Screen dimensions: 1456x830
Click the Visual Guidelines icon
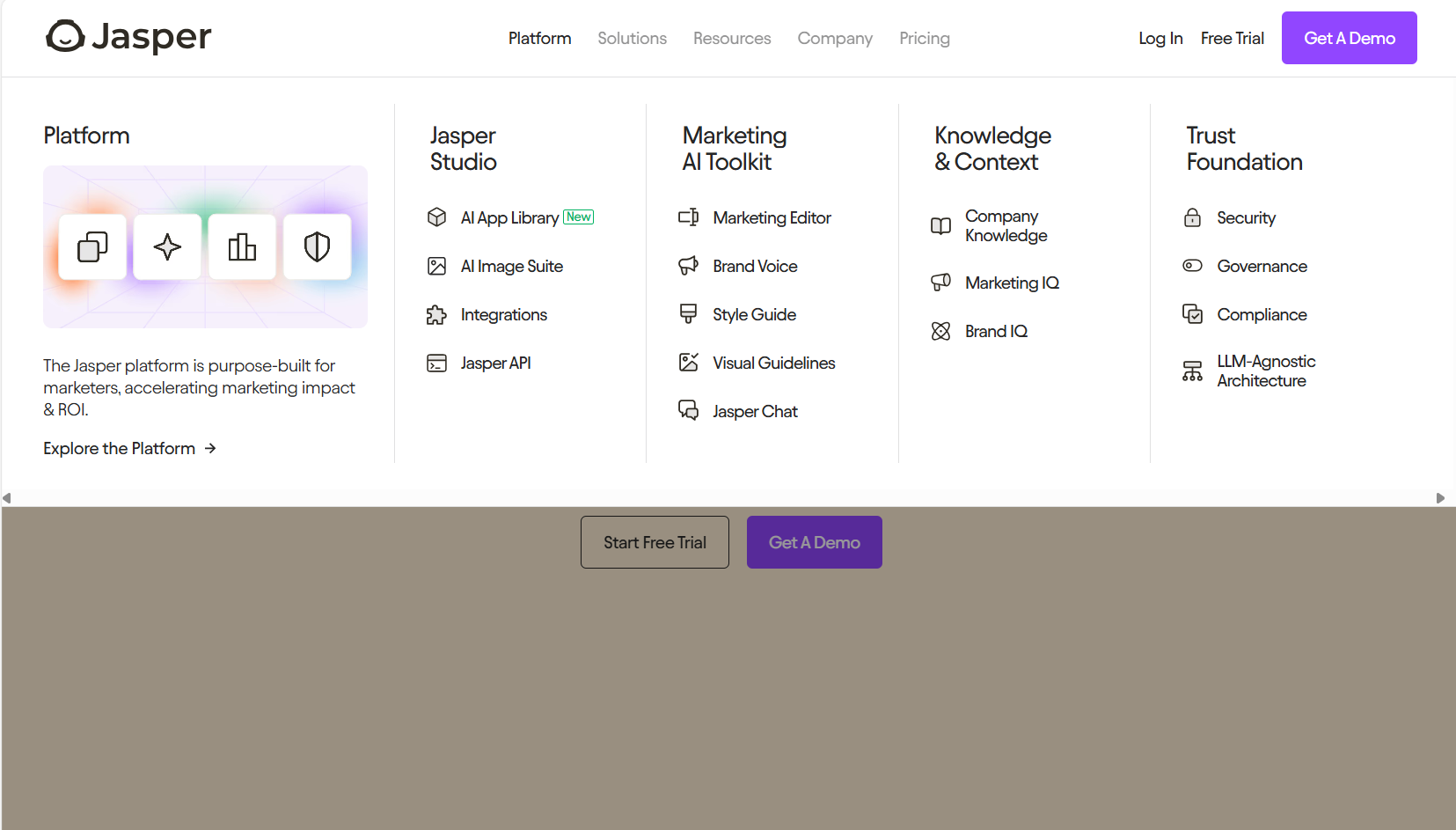(x=689, y=363)
